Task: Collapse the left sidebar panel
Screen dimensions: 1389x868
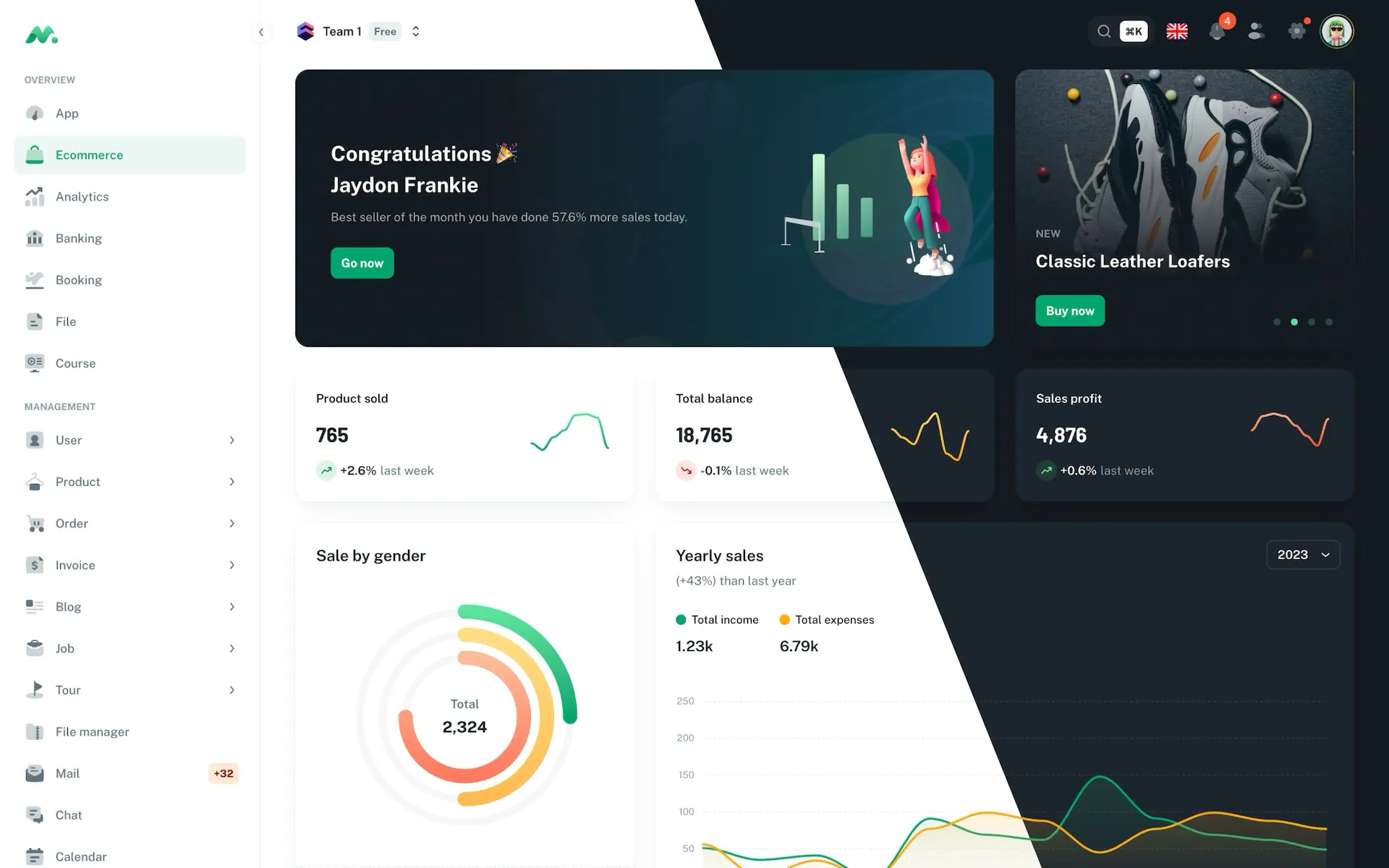Action: pyautogui.click(x=260, y=32)
